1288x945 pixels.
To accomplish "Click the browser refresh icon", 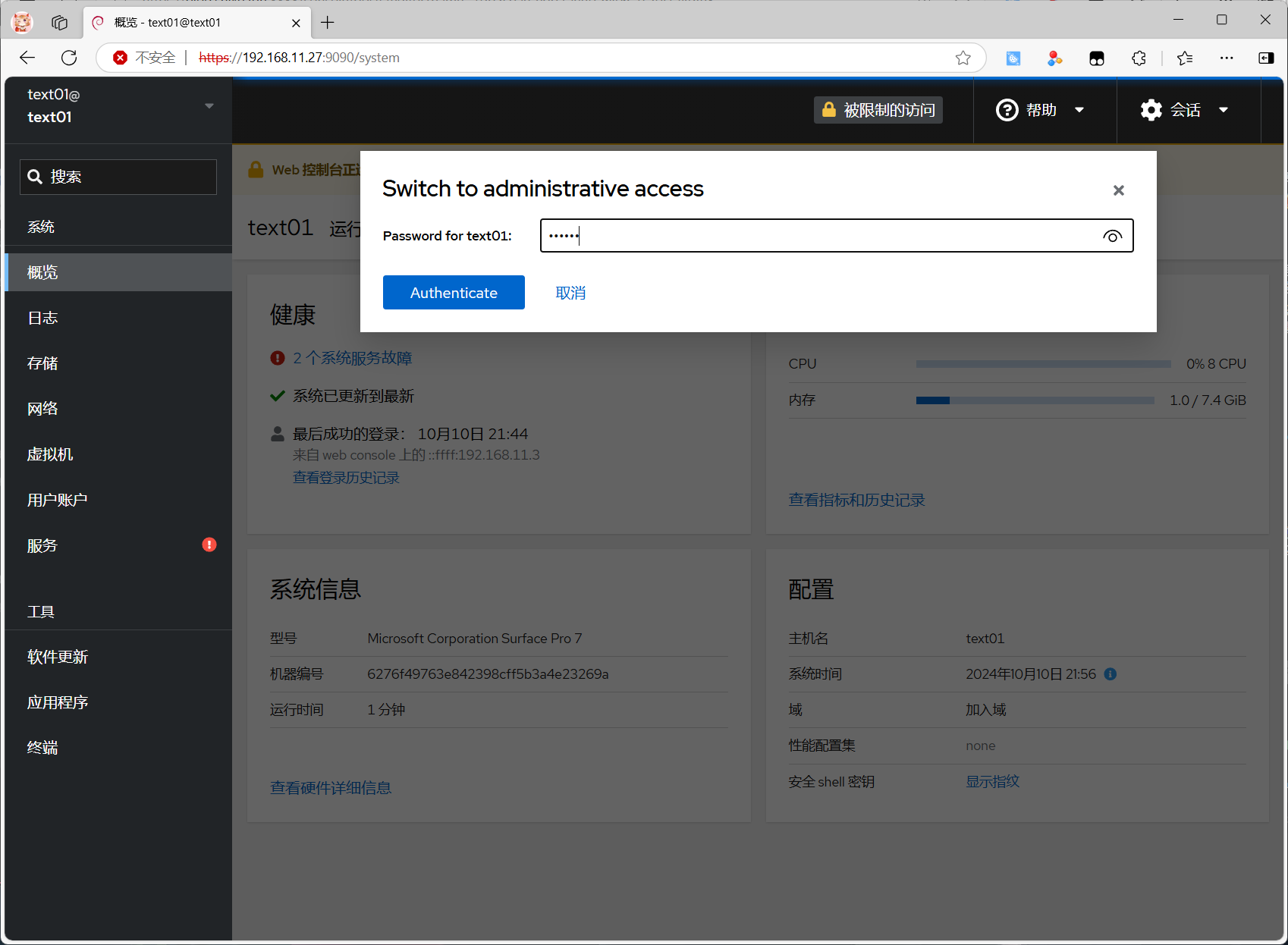I will coord(69,58).
